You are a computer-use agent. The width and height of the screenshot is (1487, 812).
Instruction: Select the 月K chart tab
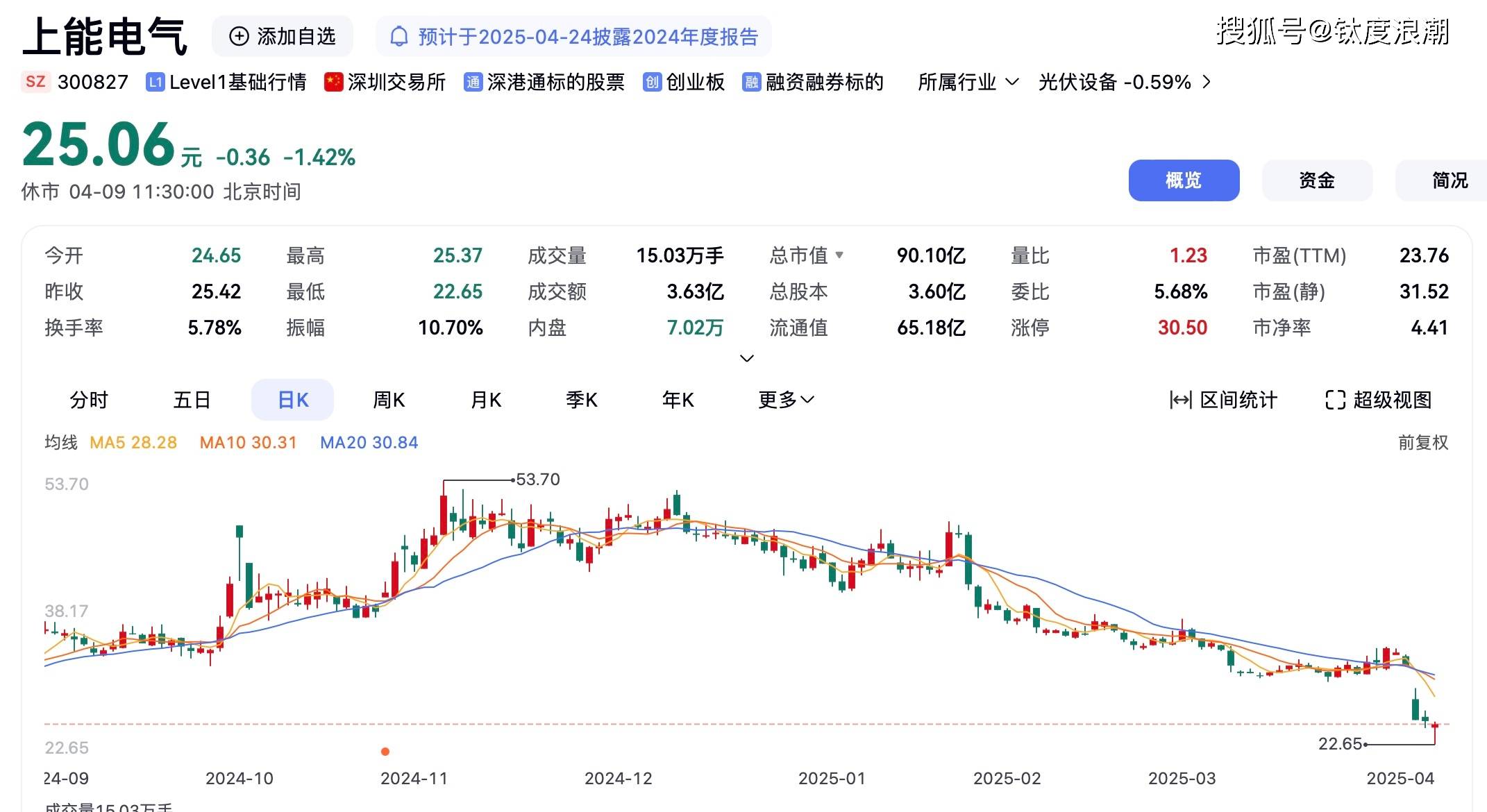(486, 400)
